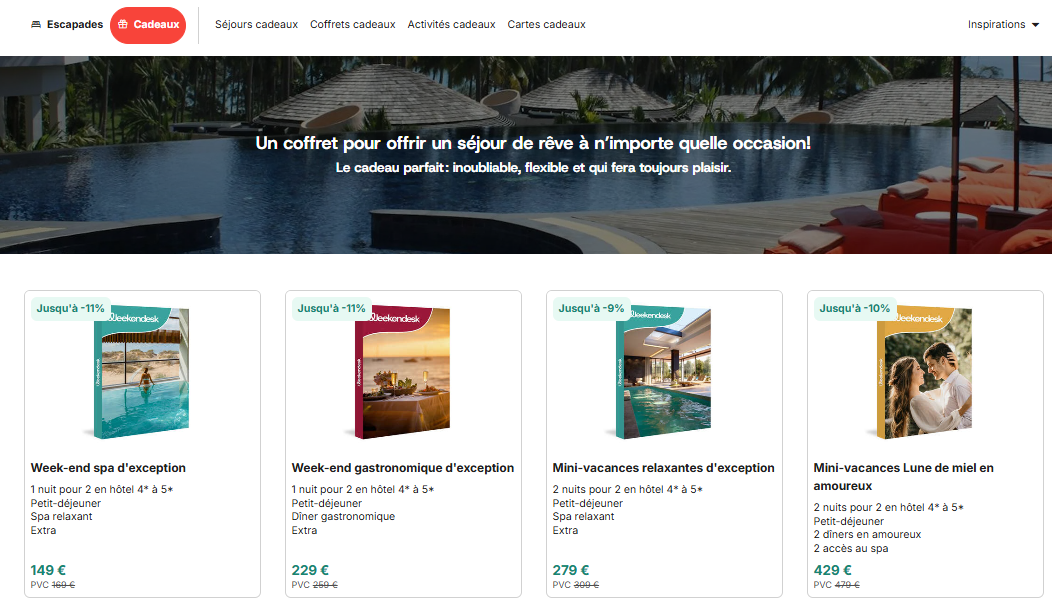The image size is (1052, 608).
Task: Select the red Cadeaux tab
Action: pos(148,26)
